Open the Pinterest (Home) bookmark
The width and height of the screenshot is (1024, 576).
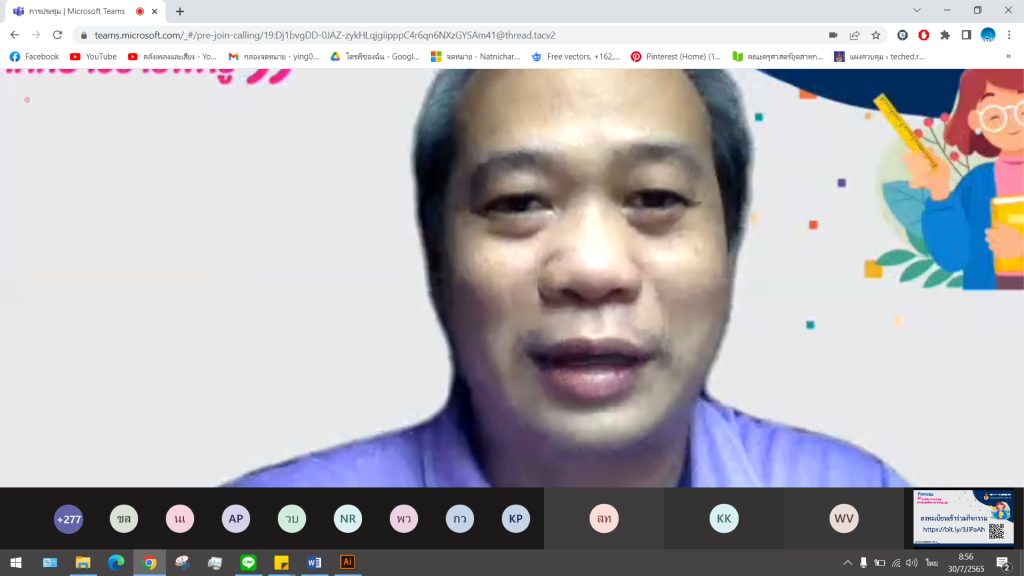[x=676, y=57]
